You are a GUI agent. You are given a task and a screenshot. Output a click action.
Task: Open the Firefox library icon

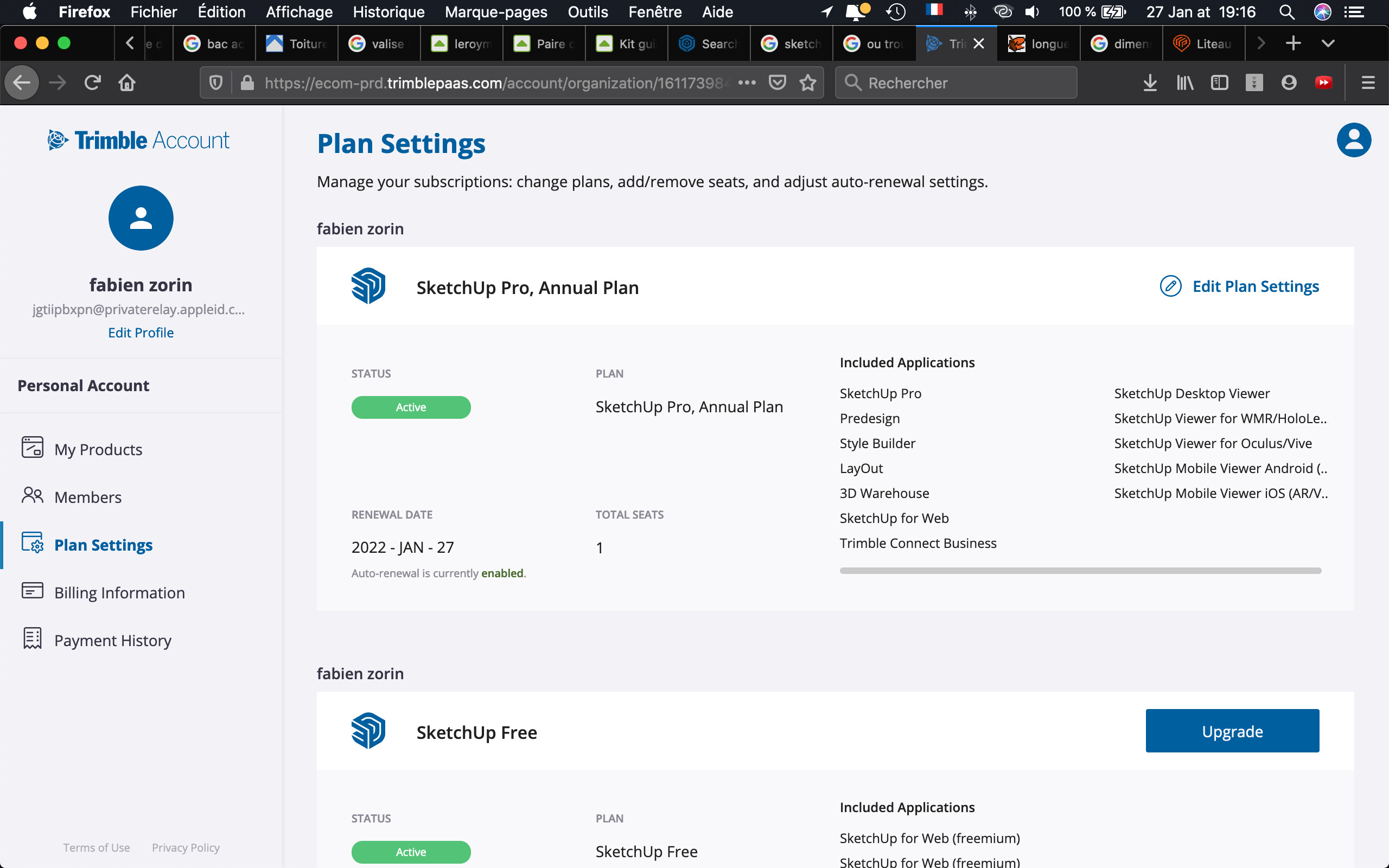click(x=1184, y=82)
